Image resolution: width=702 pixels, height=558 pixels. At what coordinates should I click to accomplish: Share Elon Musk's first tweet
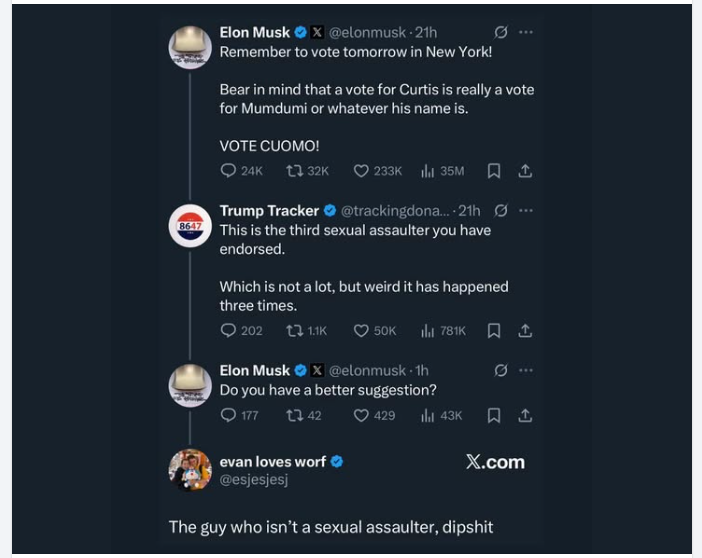pyautogui.click(x=525, y=171)
